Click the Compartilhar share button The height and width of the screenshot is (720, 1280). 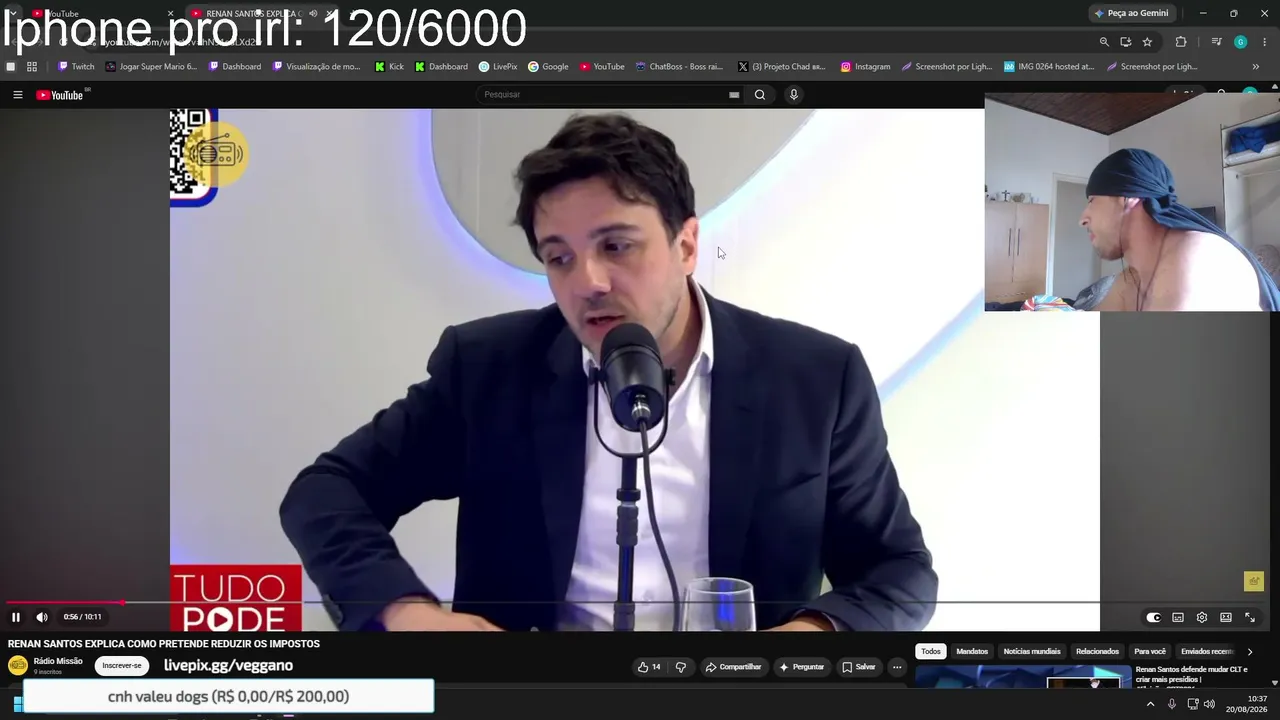pyautogui.click(x=733, y=667)
